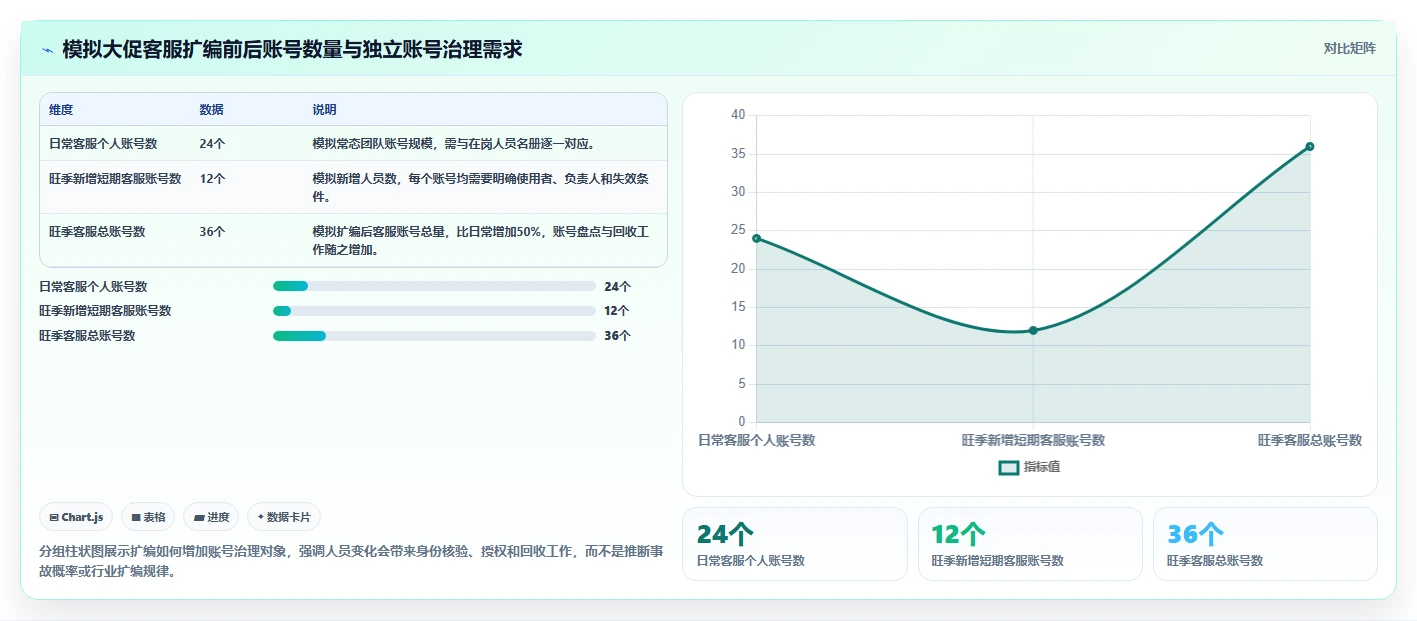Click the lightning icon beside the title
Screen dimensions: 1417x621
(47, 50)
